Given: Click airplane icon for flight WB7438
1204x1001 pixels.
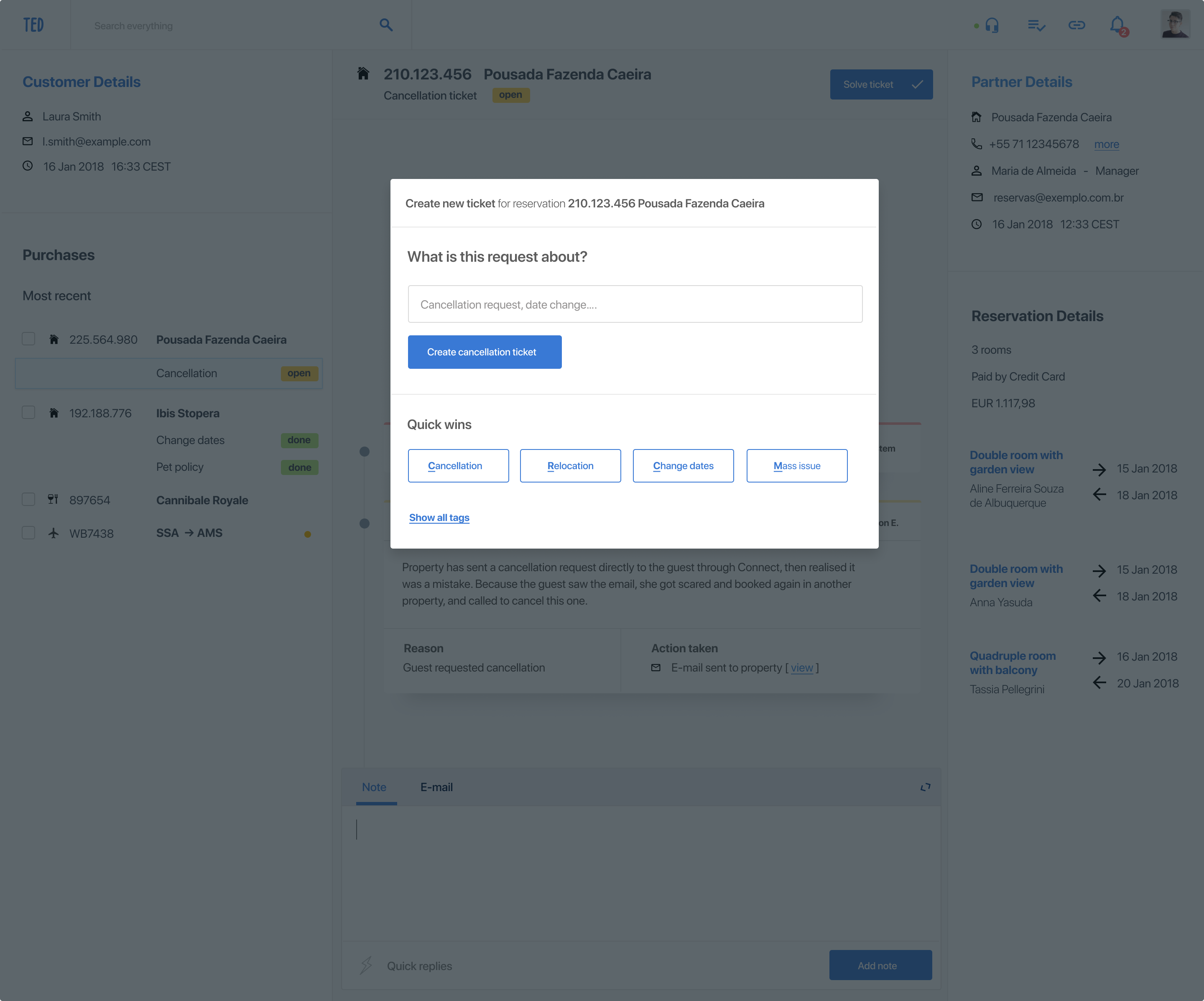Looking at the screenshot, I should coord(54,533).
